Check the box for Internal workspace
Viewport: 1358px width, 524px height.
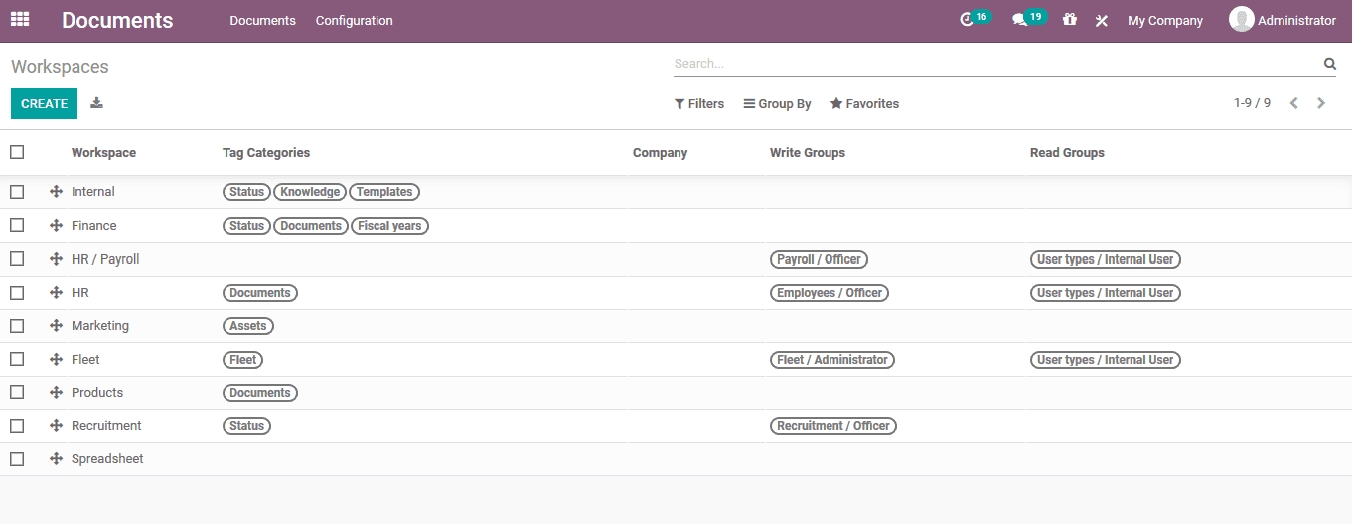(17, 192)
